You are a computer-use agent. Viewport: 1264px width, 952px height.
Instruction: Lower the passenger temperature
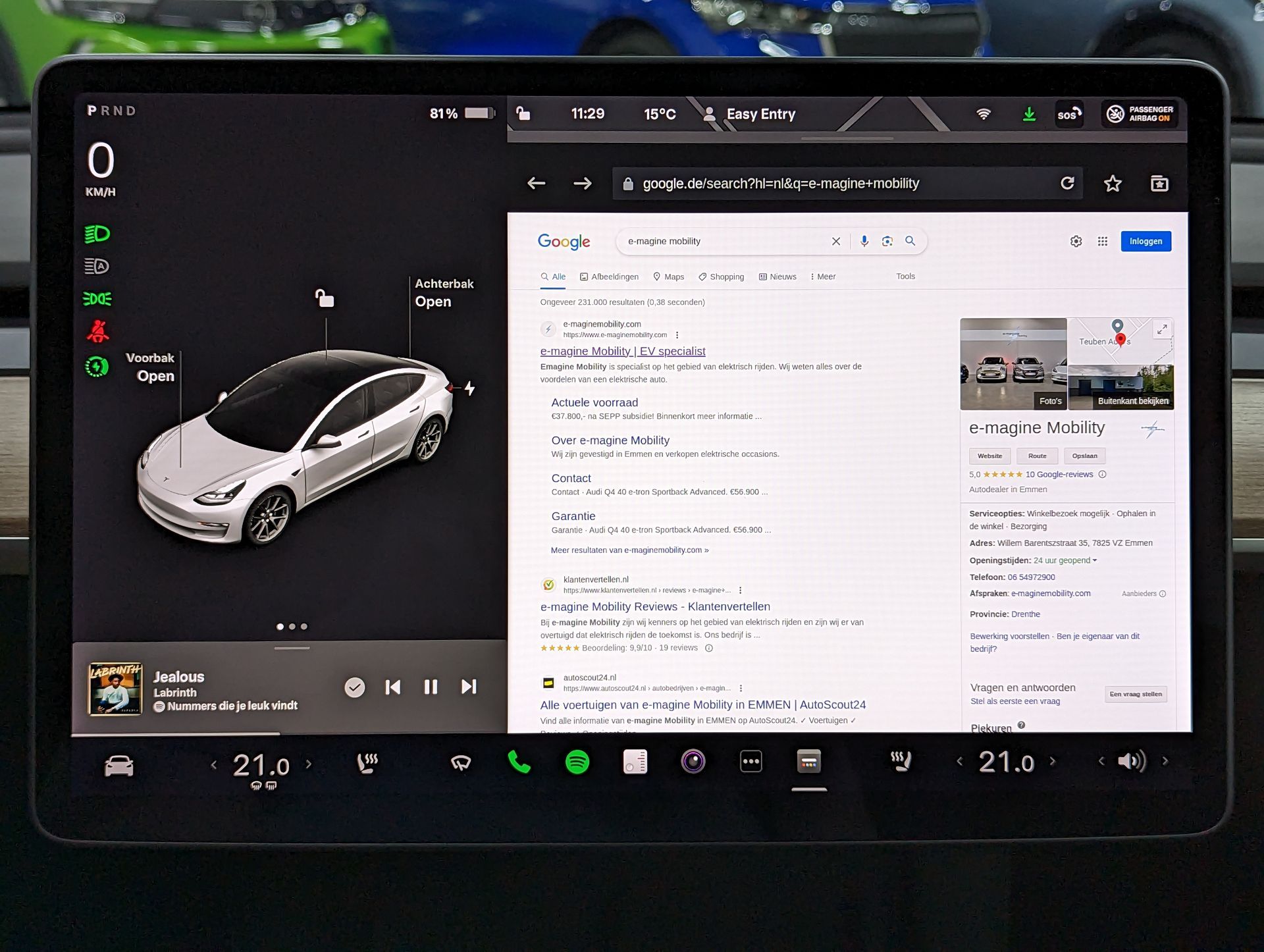[960, 762]
